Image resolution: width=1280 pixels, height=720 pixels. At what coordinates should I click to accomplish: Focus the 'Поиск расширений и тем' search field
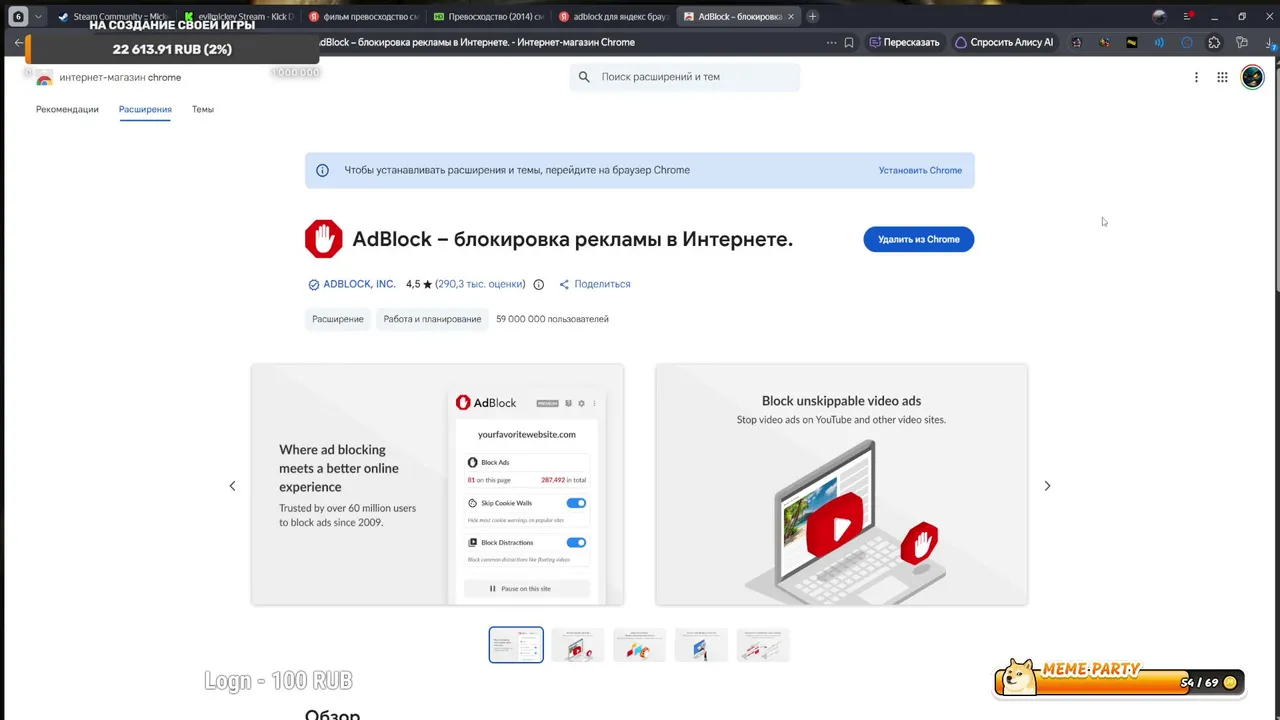point(685,77)
